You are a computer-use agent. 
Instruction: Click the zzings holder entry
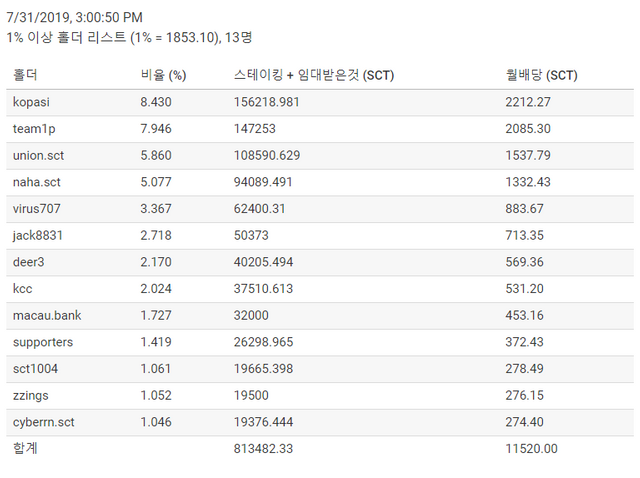point(31,395)
